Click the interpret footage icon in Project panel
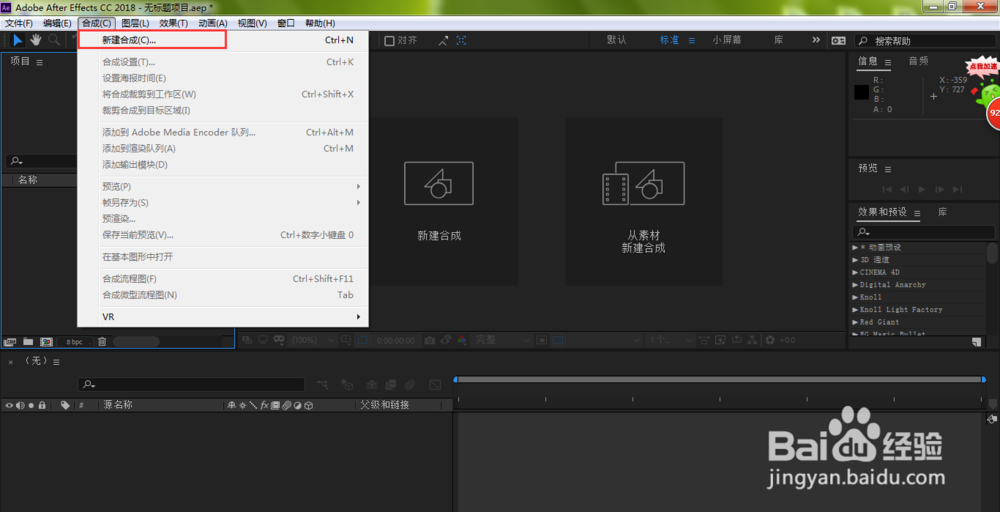The height and width of the screenshot is (512, 1000). [x=10, y=342]
